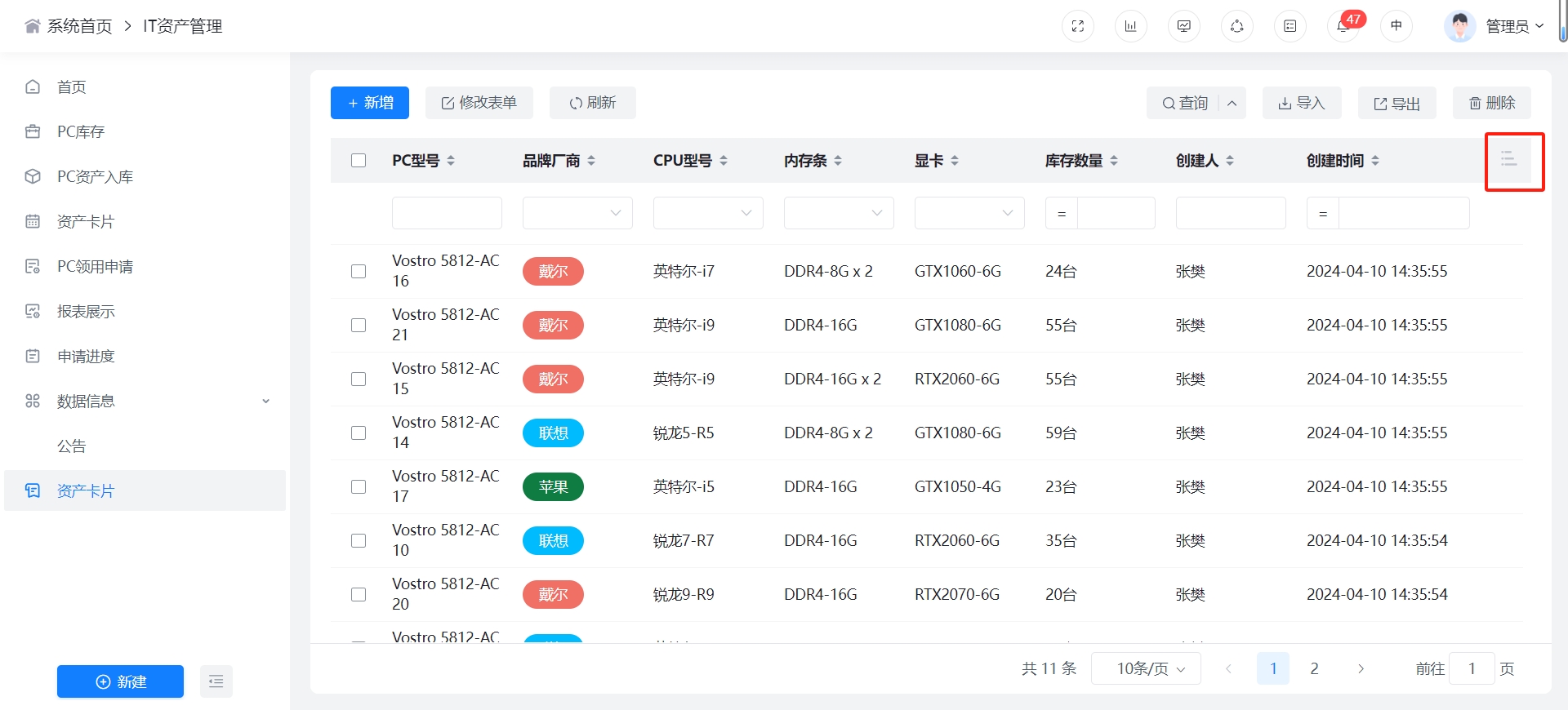Click the 库存数量 filter operator =

pos(1062,213)
